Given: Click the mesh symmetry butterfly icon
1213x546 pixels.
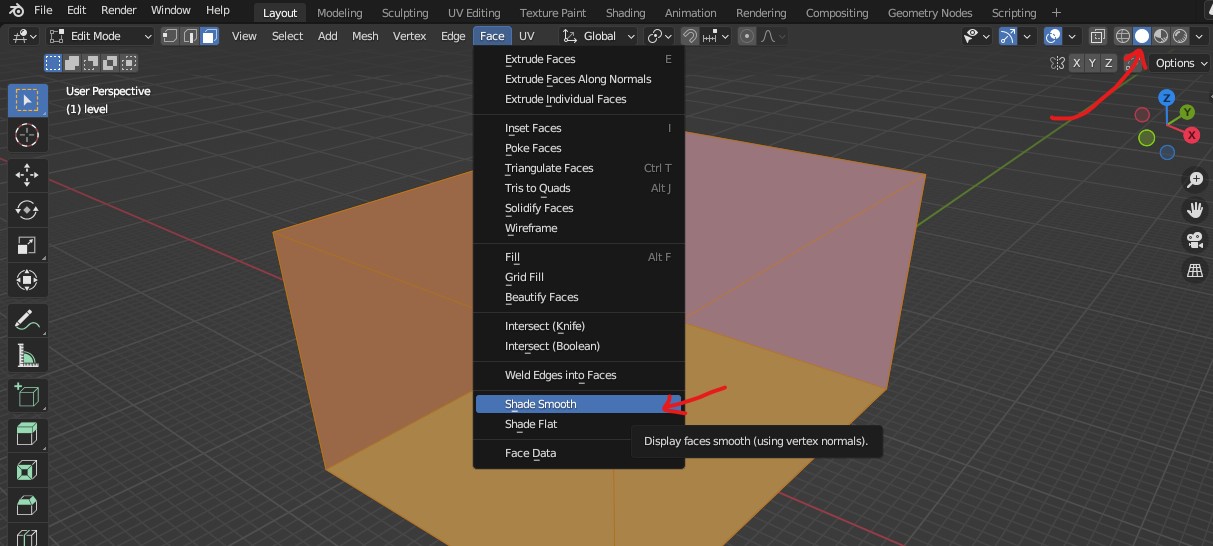Looking at the screenshot, I should point(1057,63).
